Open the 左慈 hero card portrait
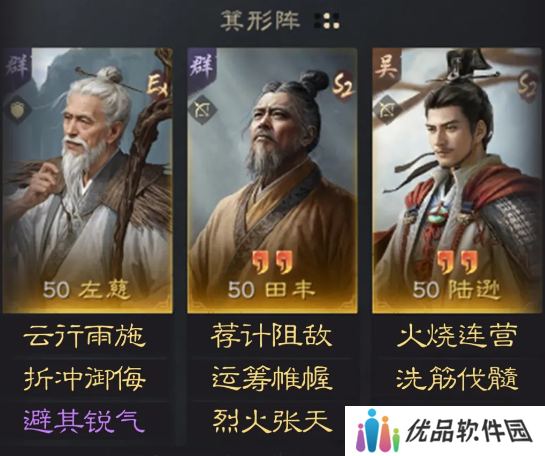545x456 pixels. (x=88, y=180)
